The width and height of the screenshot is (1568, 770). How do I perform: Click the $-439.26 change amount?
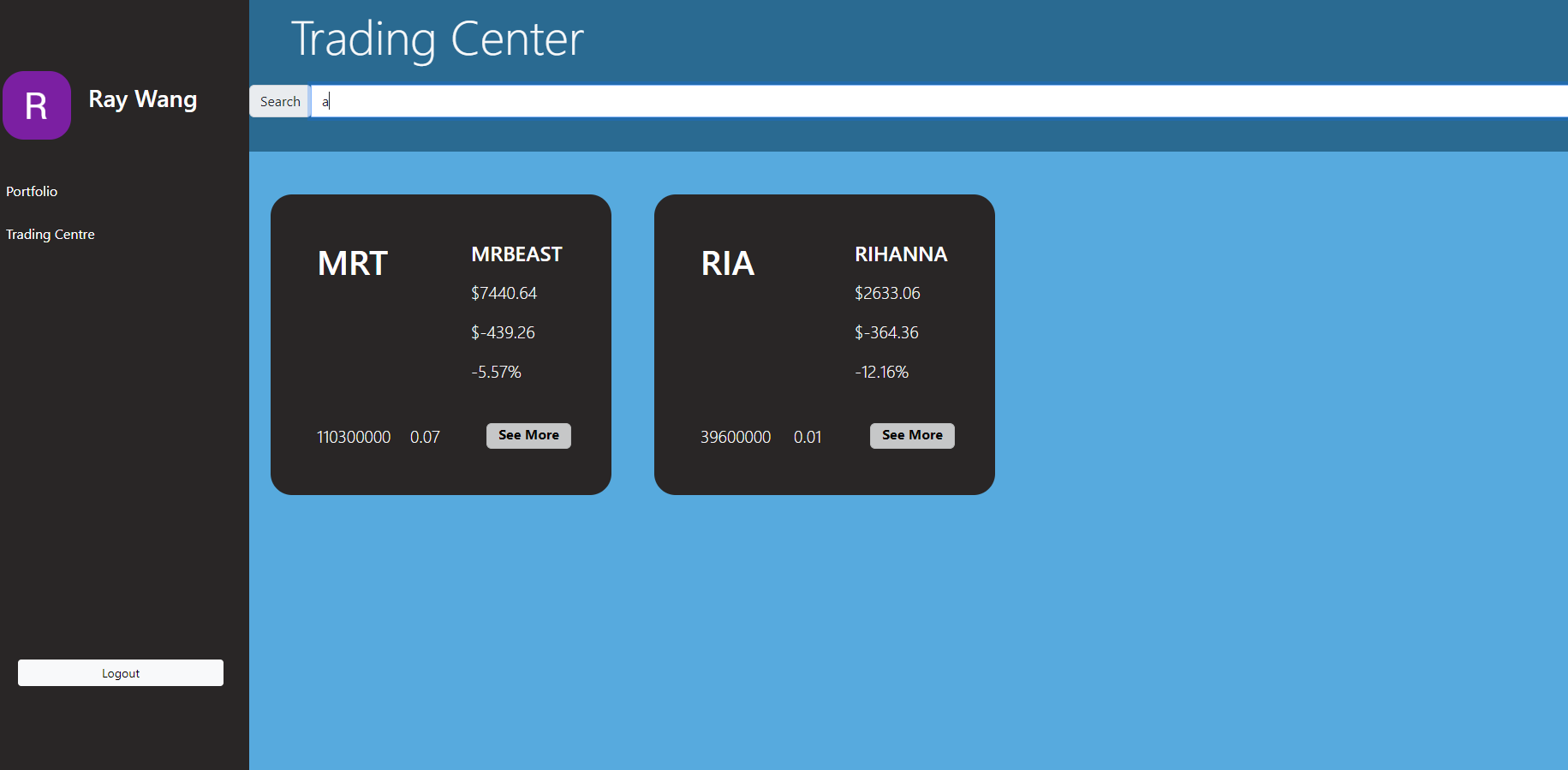503,332
